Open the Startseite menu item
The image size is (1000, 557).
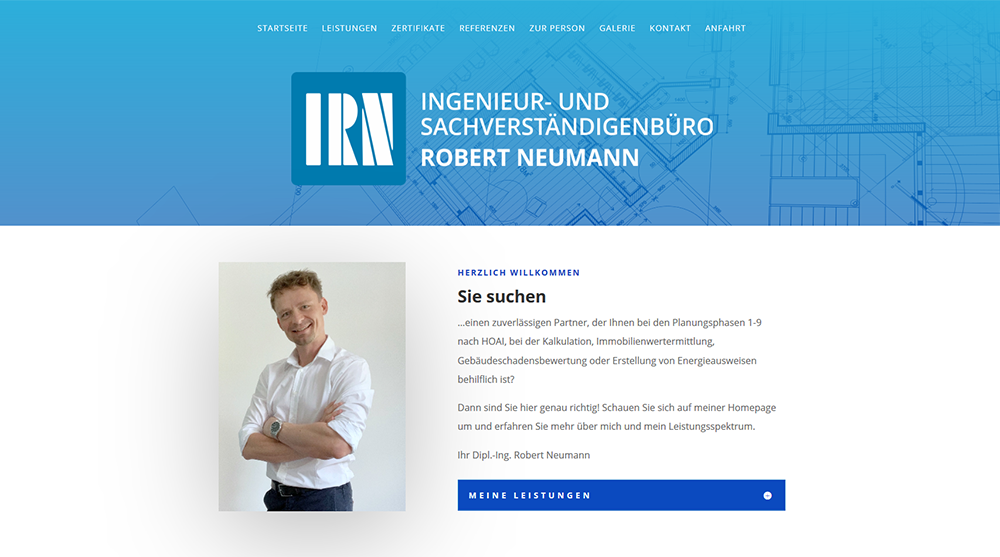tap(282, 28)
